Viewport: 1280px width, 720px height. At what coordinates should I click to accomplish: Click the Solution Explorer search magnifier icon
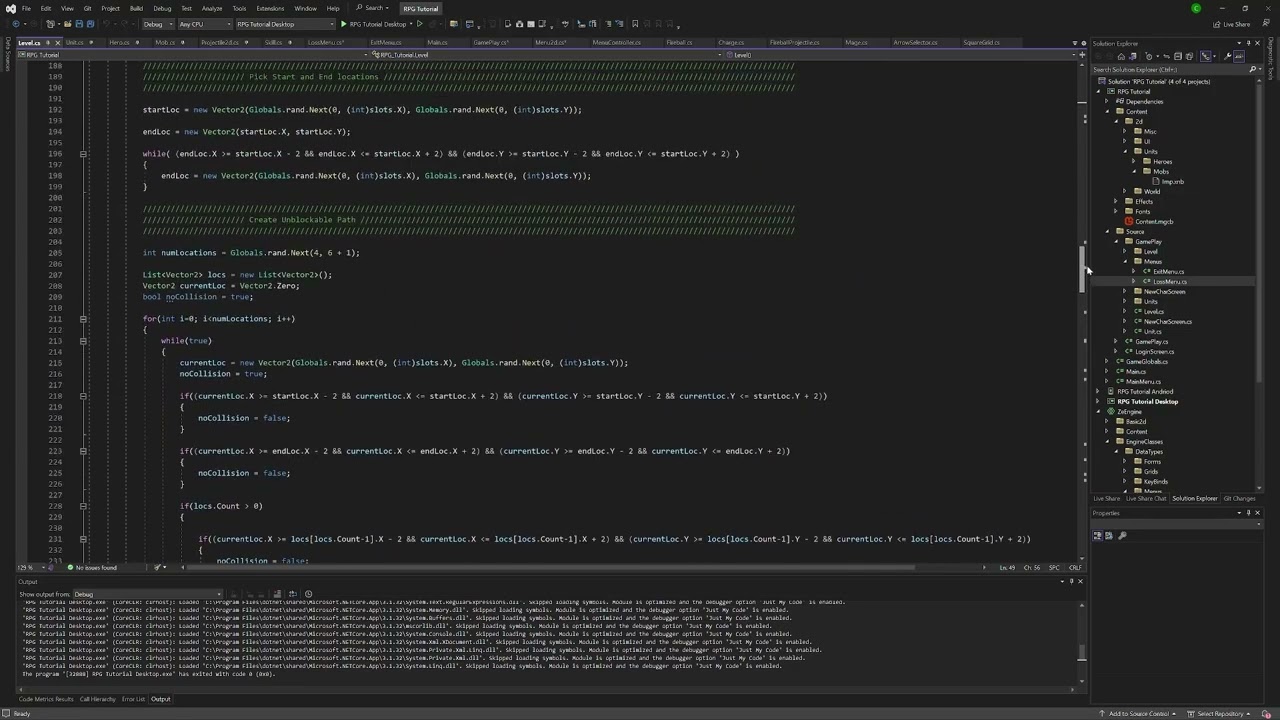[1251, 70]
